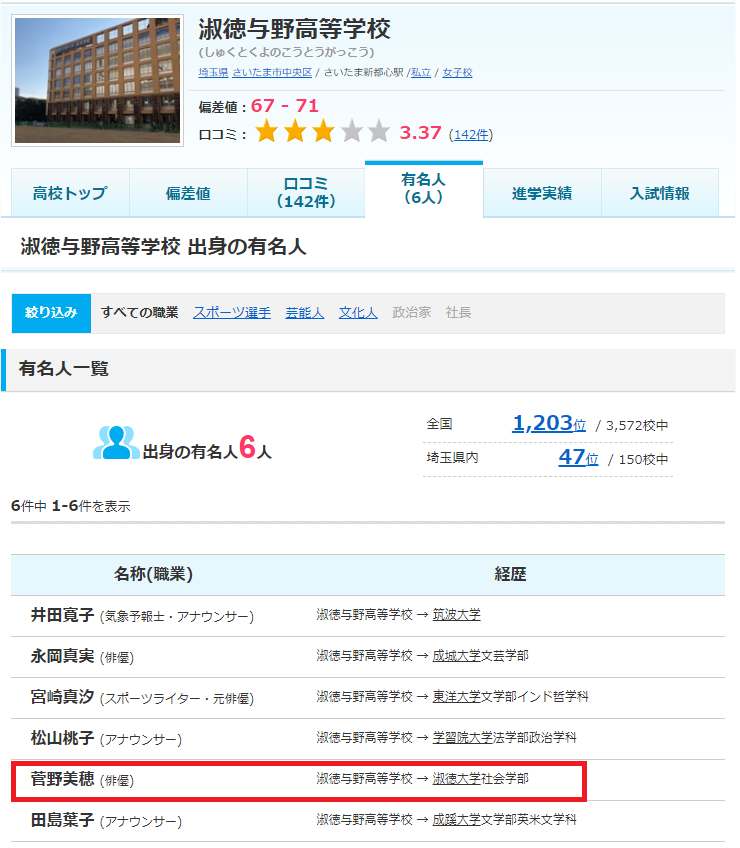Click the 筑波大学 link for 井田寛子
Screen dimensions: 740x848
456,615
